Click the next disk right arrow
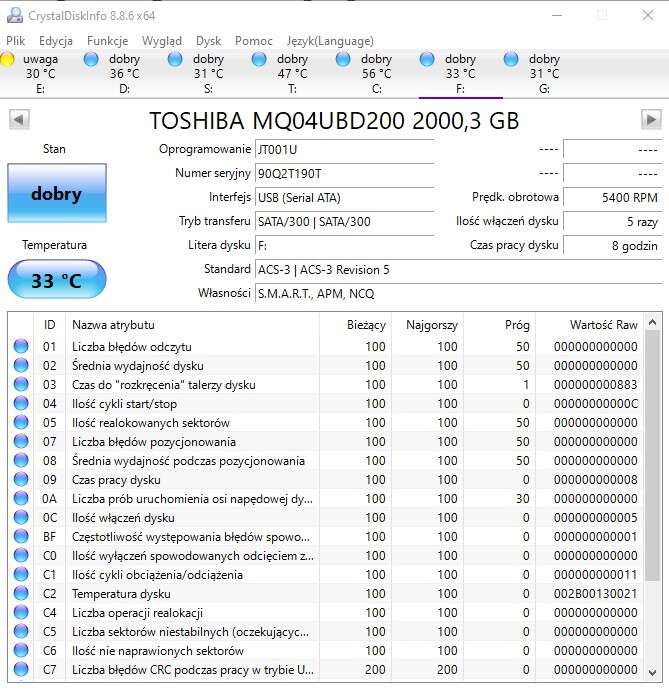The height and width of the screenshot is (690, 669). coord(651,120)
